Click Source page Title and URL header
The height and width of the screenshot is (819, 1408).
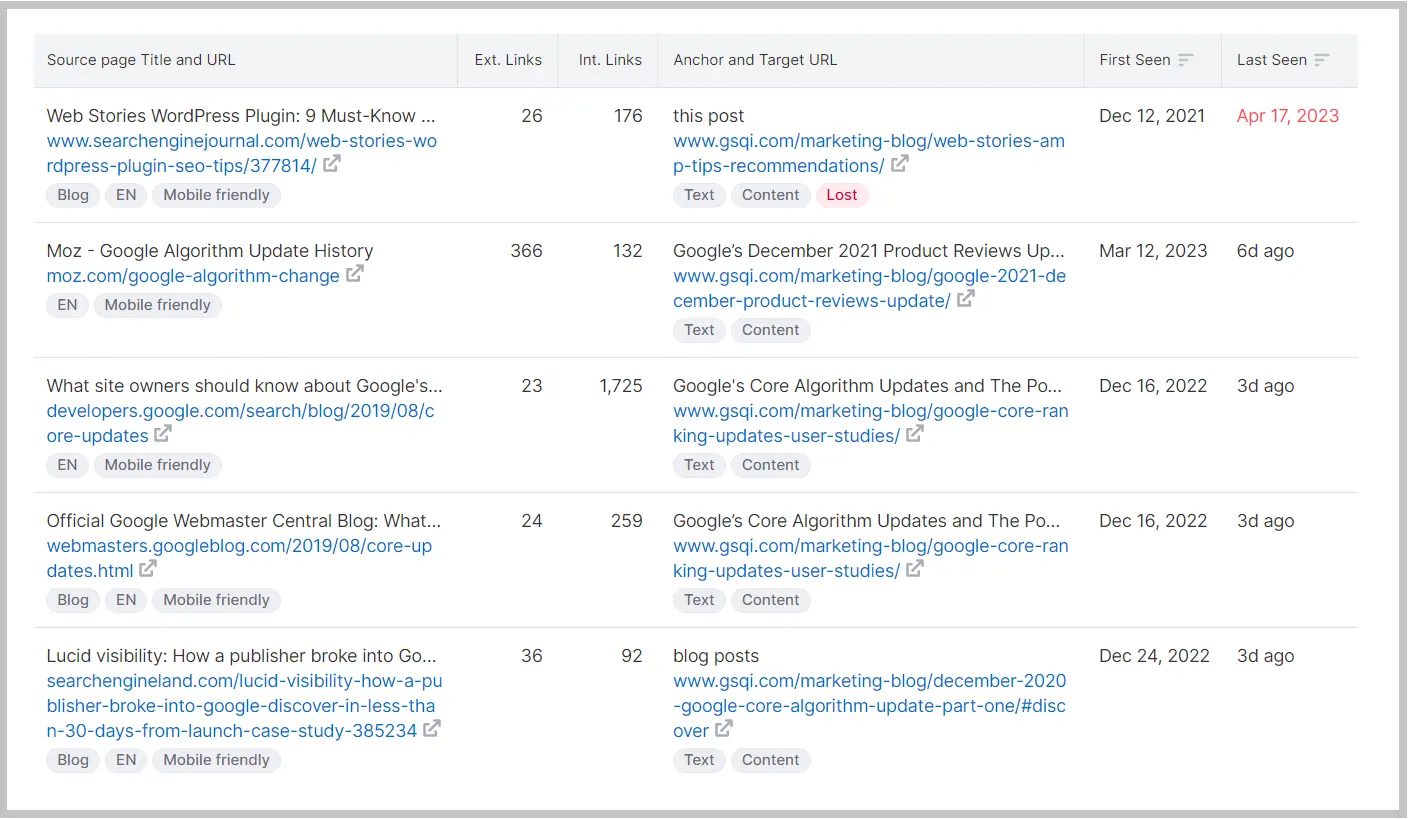141,60
